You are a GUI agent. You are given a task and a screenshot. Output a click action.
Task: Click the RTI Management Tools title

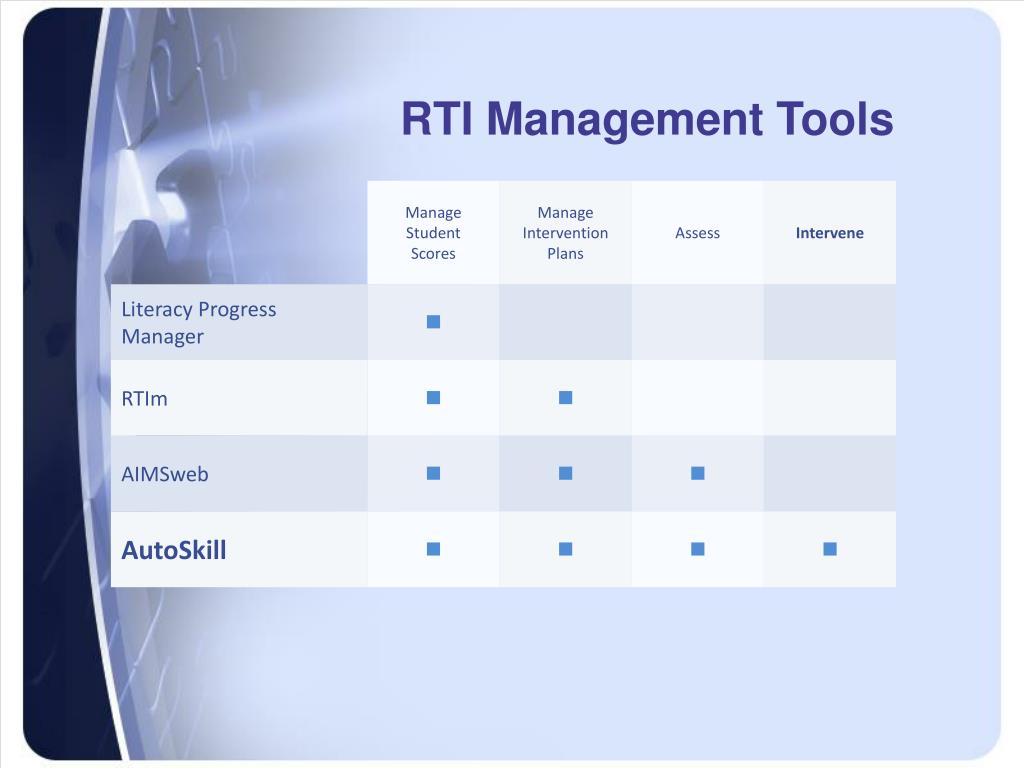click(647, 120)
